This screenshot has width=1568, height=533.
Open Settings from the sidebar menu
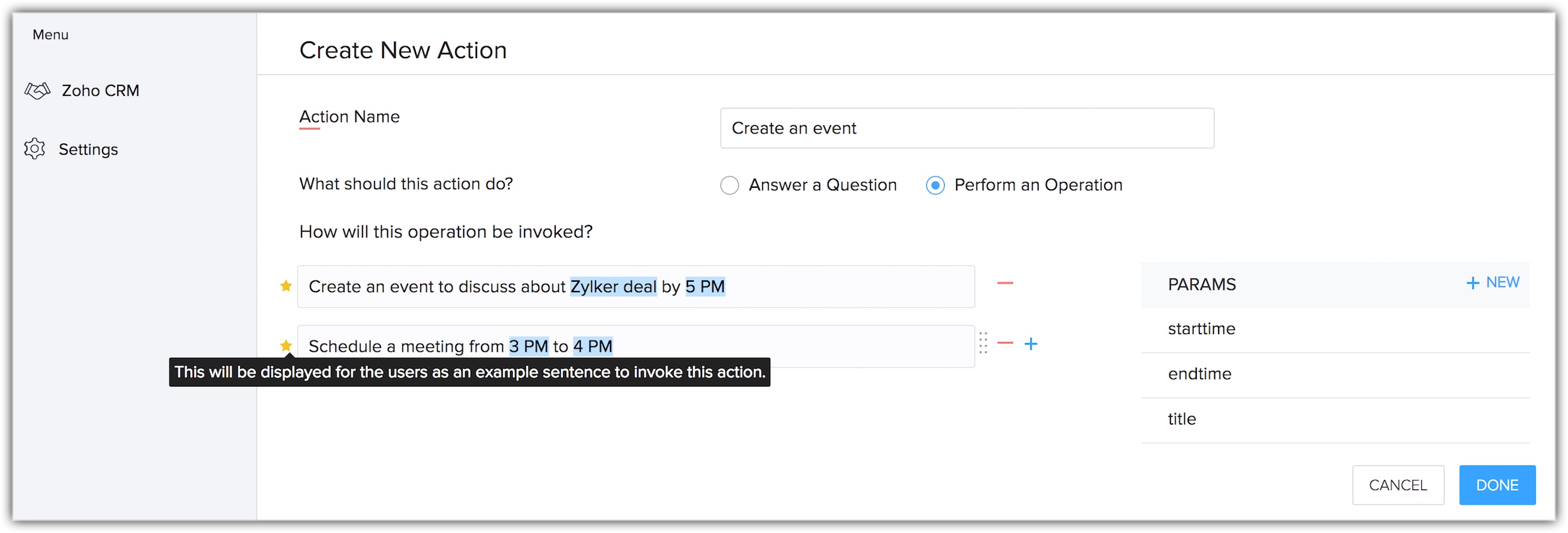point(88,149)
